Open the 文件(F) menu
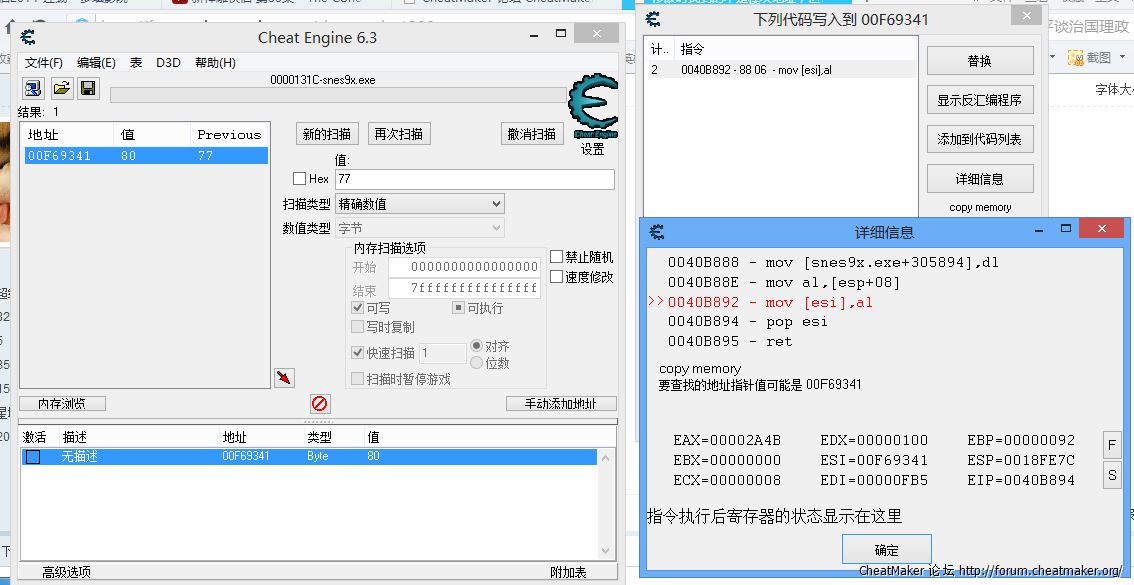The image size is (1134, 585). coord(44,63)
